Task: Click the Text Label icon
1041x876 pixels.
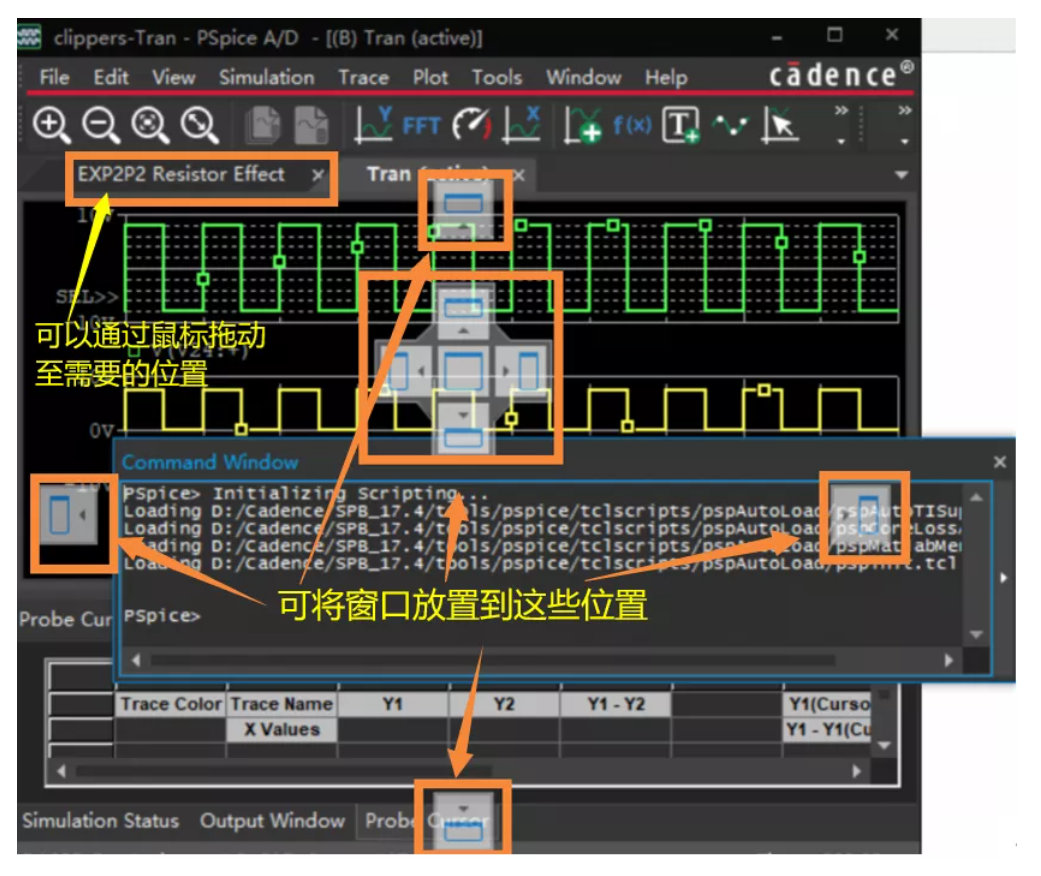Action: (x=681, y=125)
